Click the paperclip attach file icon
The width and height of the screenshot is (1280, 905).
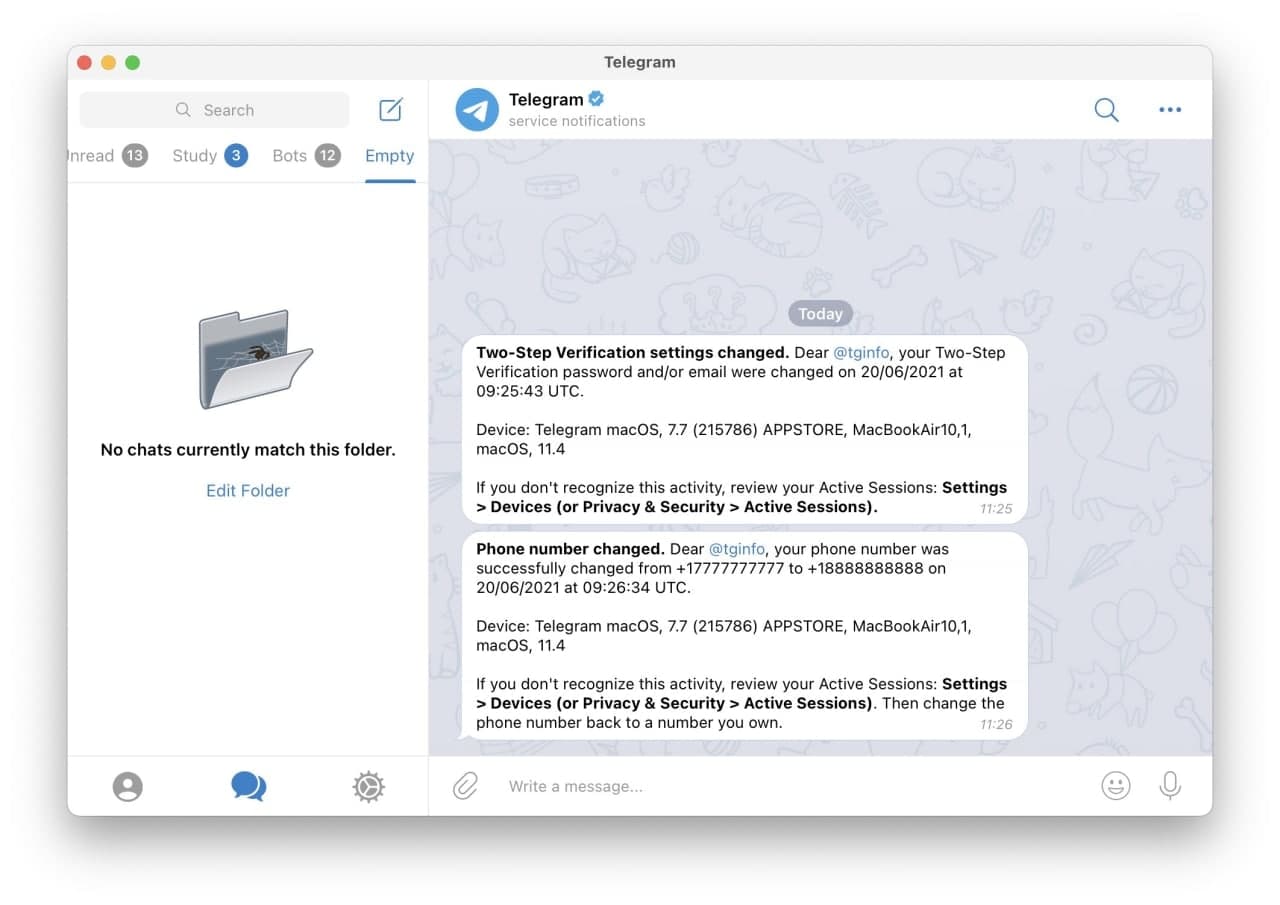[x=465, y=786]
